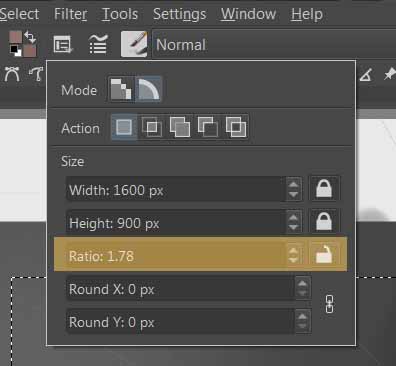Reset colors to black and white
Image resolution: width=396 pixels, height=366 pixels.
point(15,50)
